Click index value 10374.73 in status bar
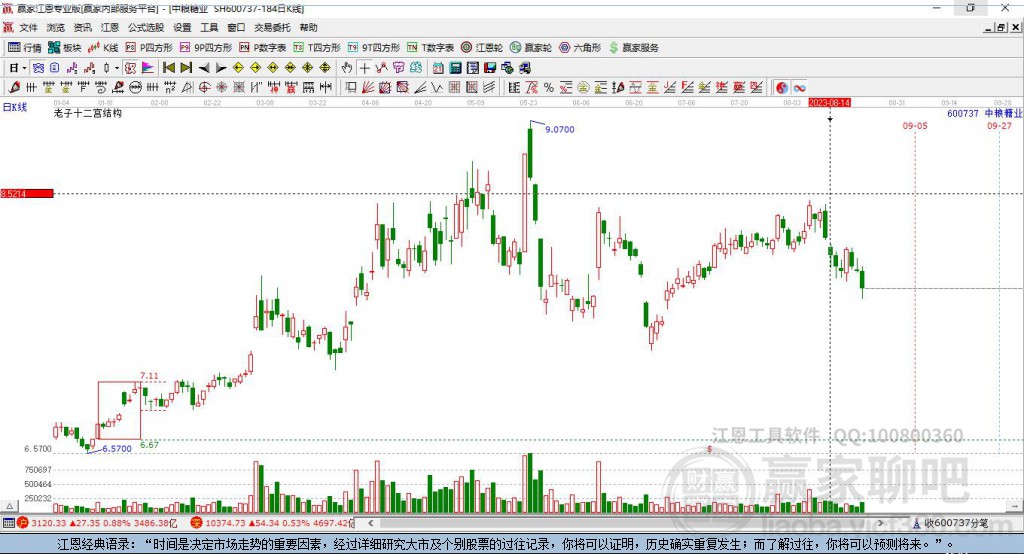Screen dimensions: 1024x554 [225, 523]
